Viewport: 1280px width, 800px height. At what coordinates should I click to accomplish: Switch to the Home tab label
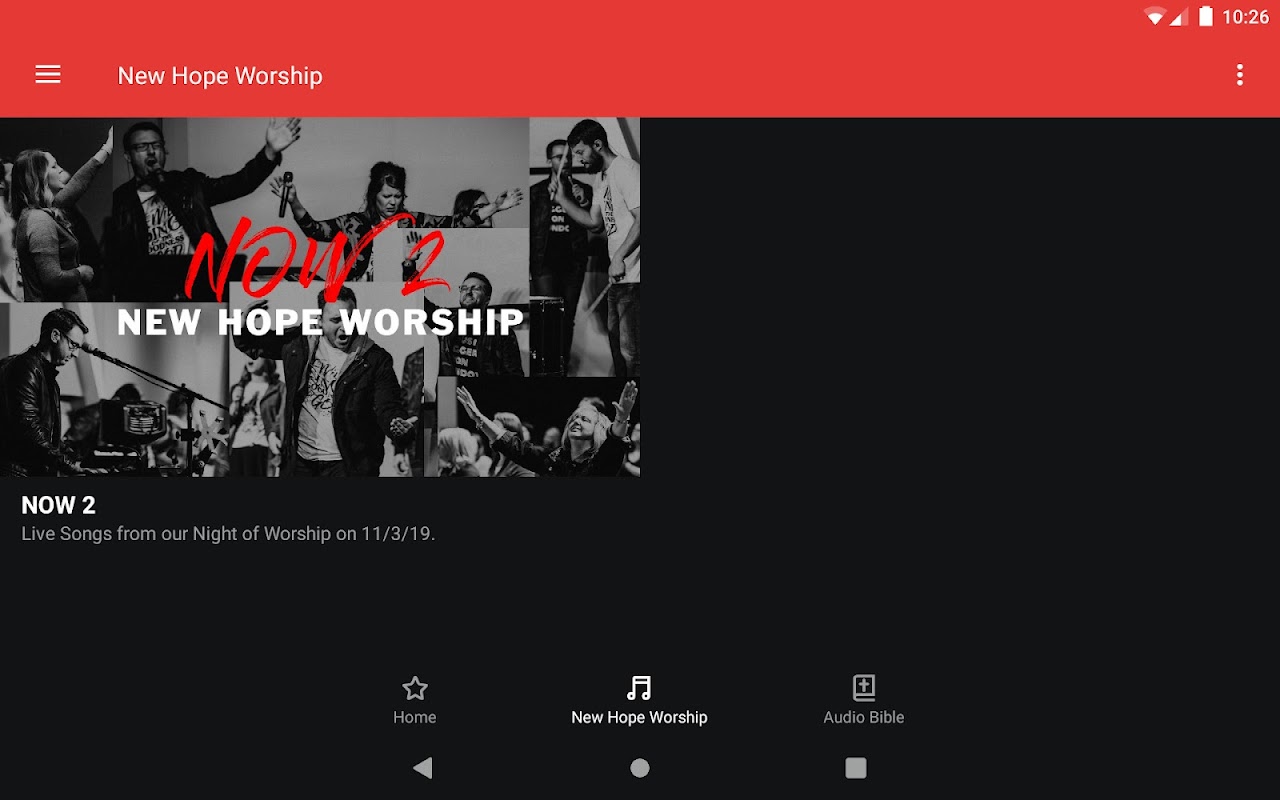414,717
